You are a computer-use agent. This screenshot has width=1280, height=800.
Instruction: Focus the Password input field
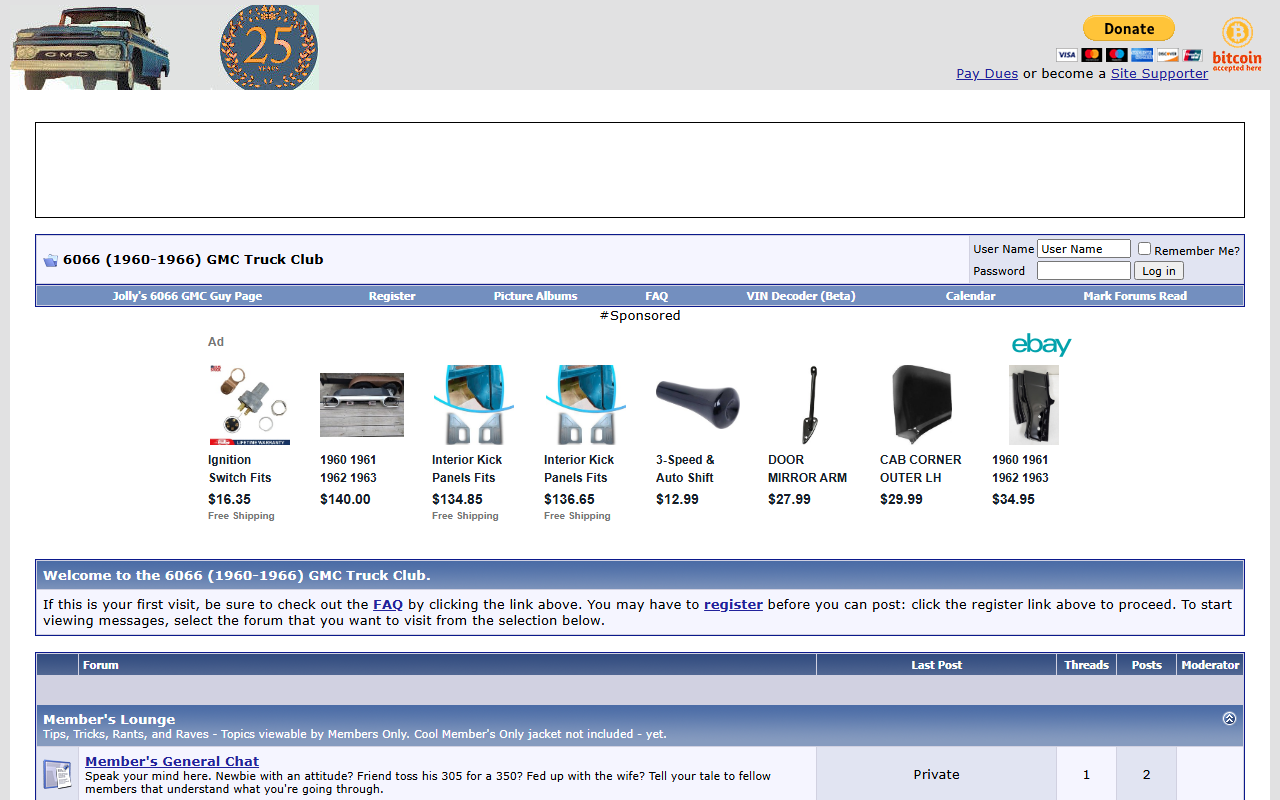tap(1084, 271)
